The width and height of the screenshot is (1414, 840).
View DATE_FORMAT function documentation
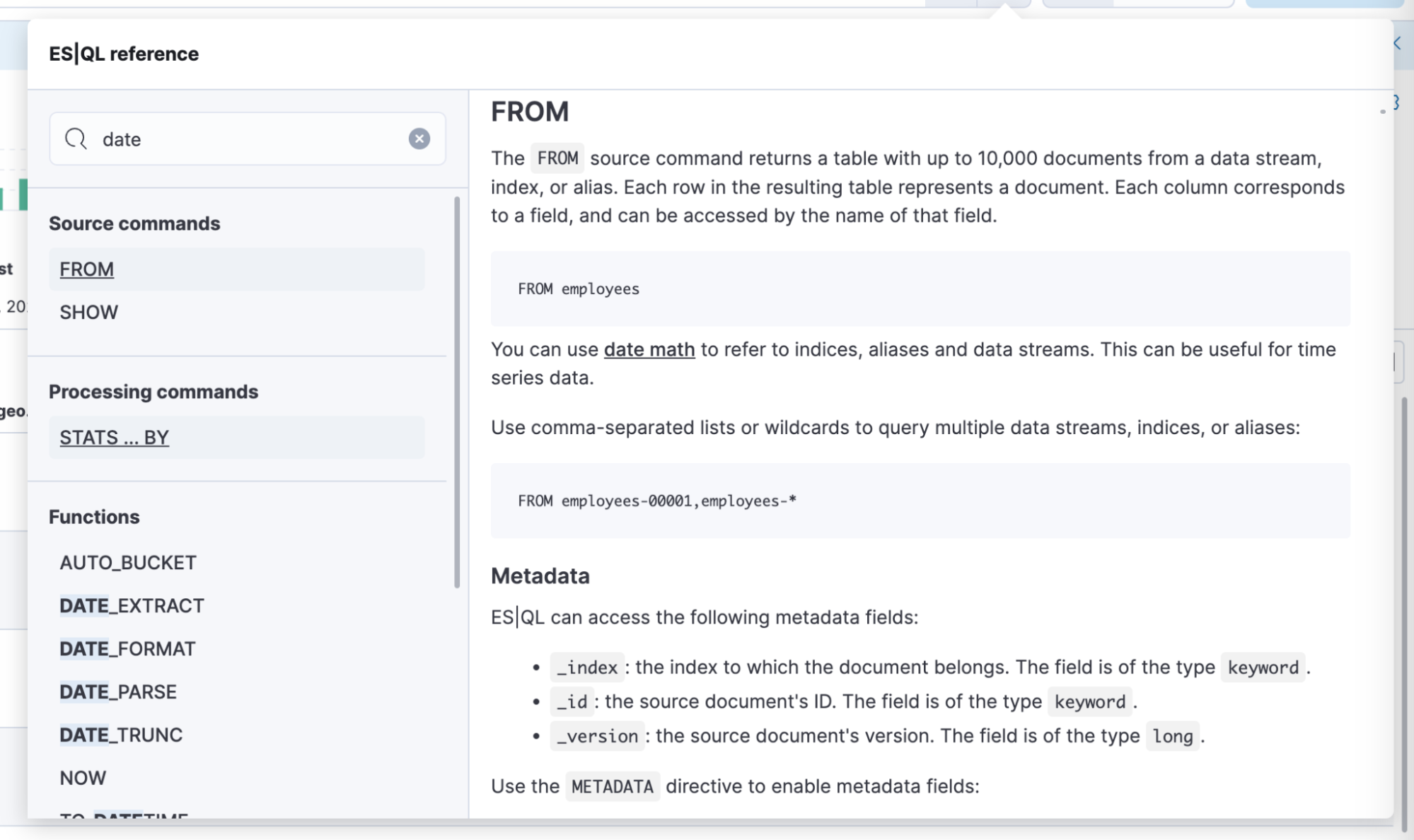[129, 648]
